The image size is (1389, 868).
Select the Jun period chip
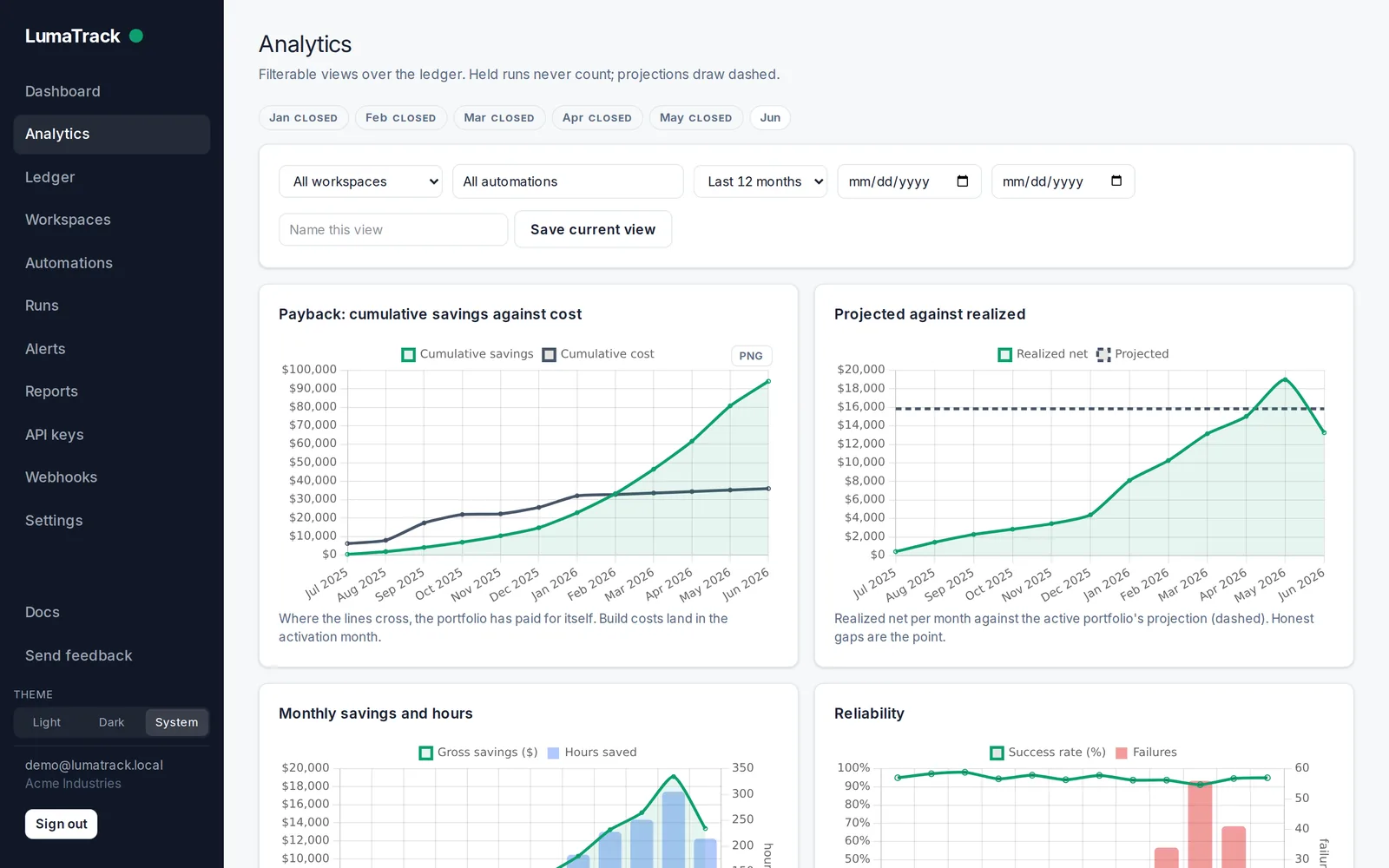tap(770, 118)
